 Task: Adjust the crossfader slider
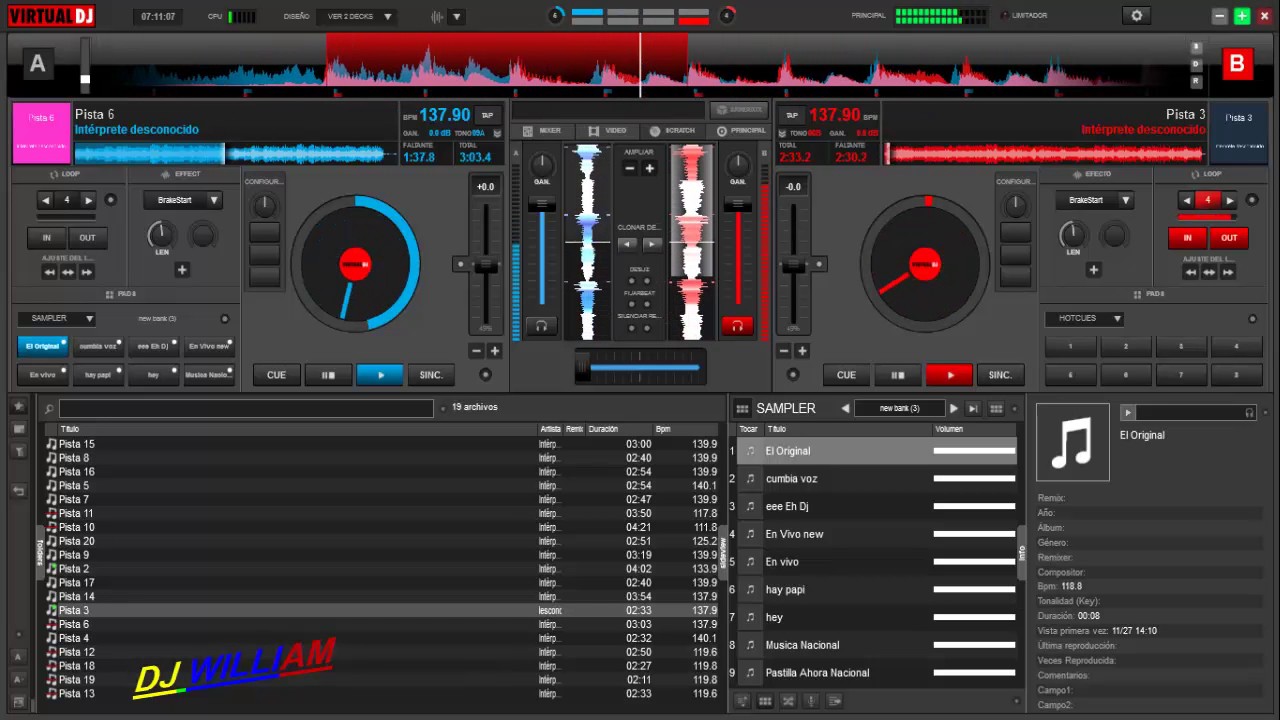tap(582, 367)
